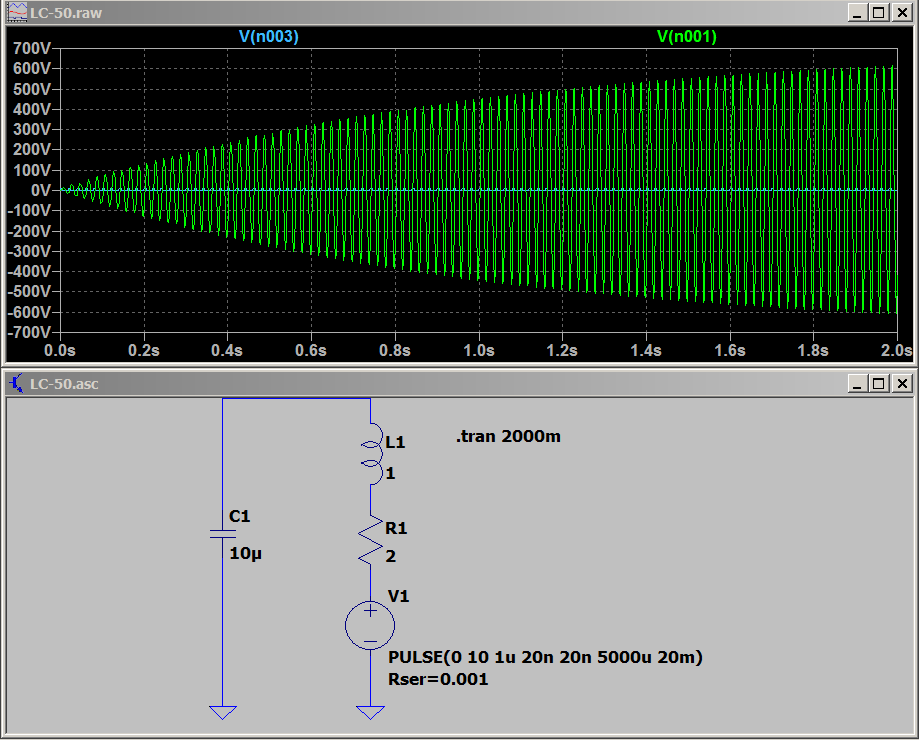Click the ground symbol below source V1
The height and width of the screenshot is (740, 919).
370,712
